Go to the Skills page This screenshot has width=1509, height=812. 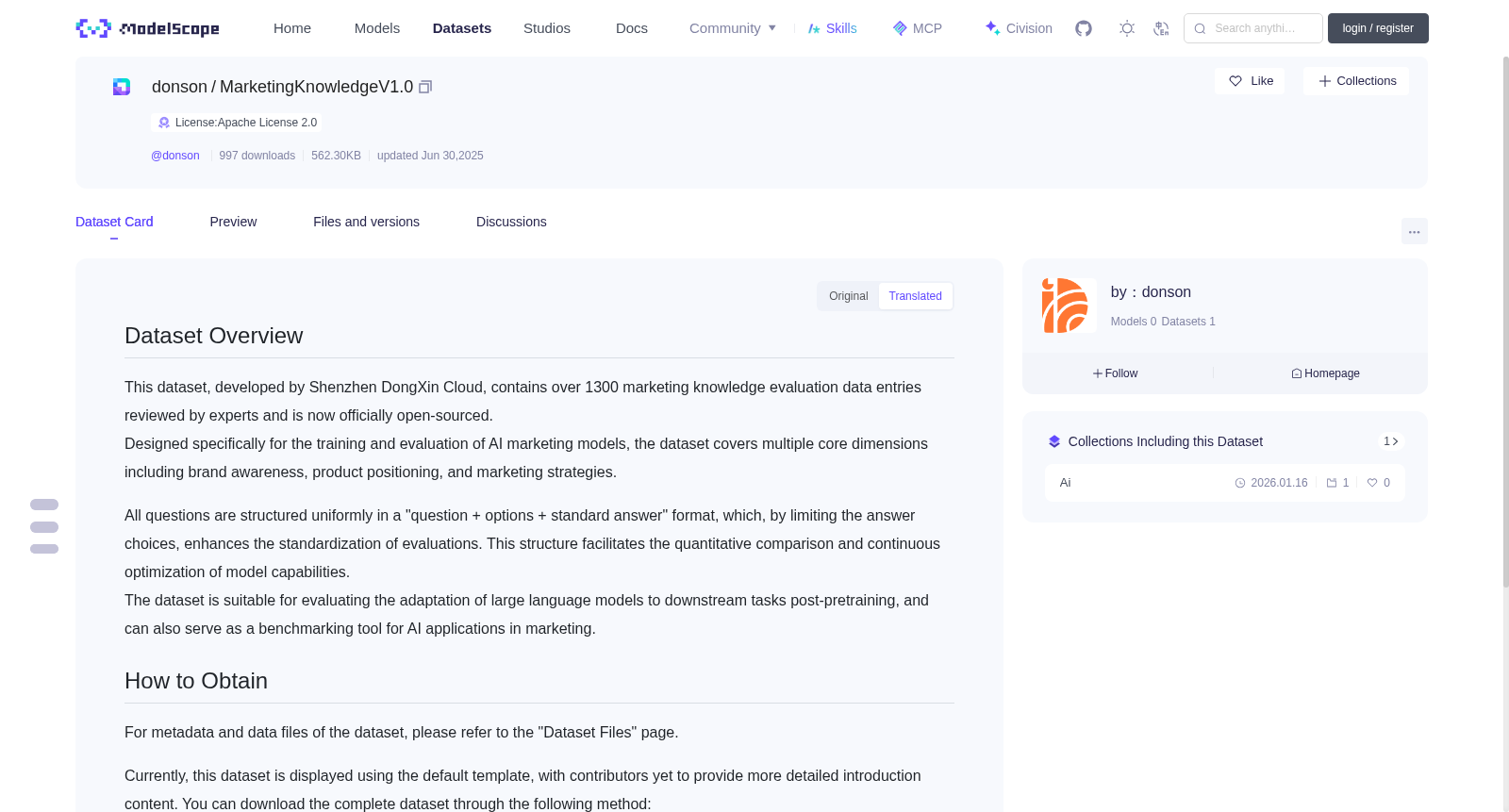tap(833, 28)
